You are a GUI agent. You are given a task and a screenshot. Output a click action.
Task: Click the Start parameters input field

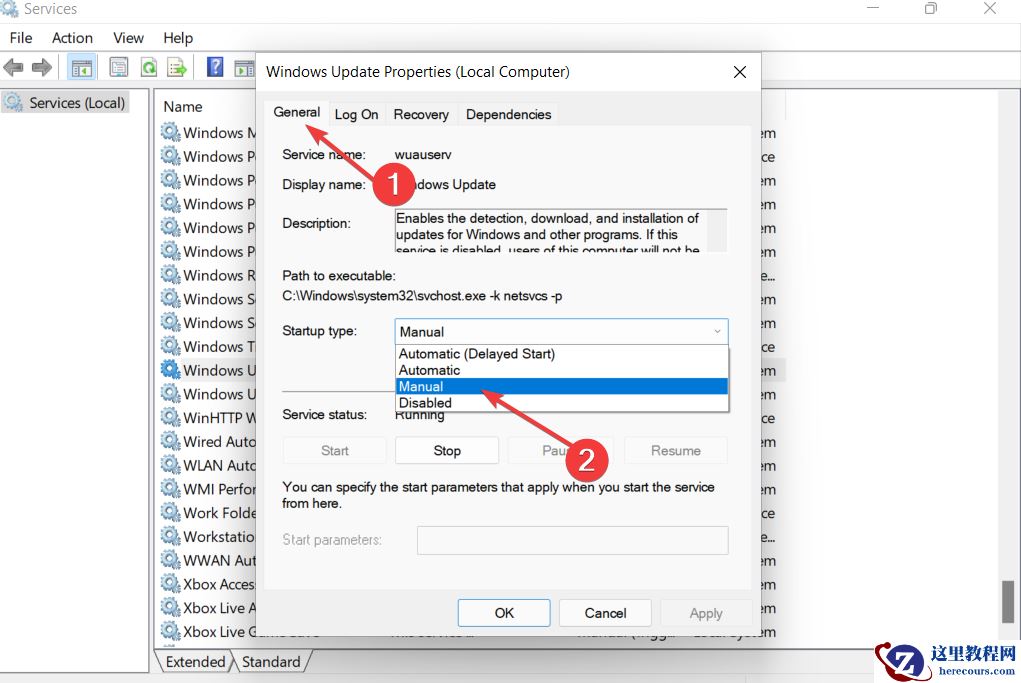pyautogui.click(x=572, y=540)
